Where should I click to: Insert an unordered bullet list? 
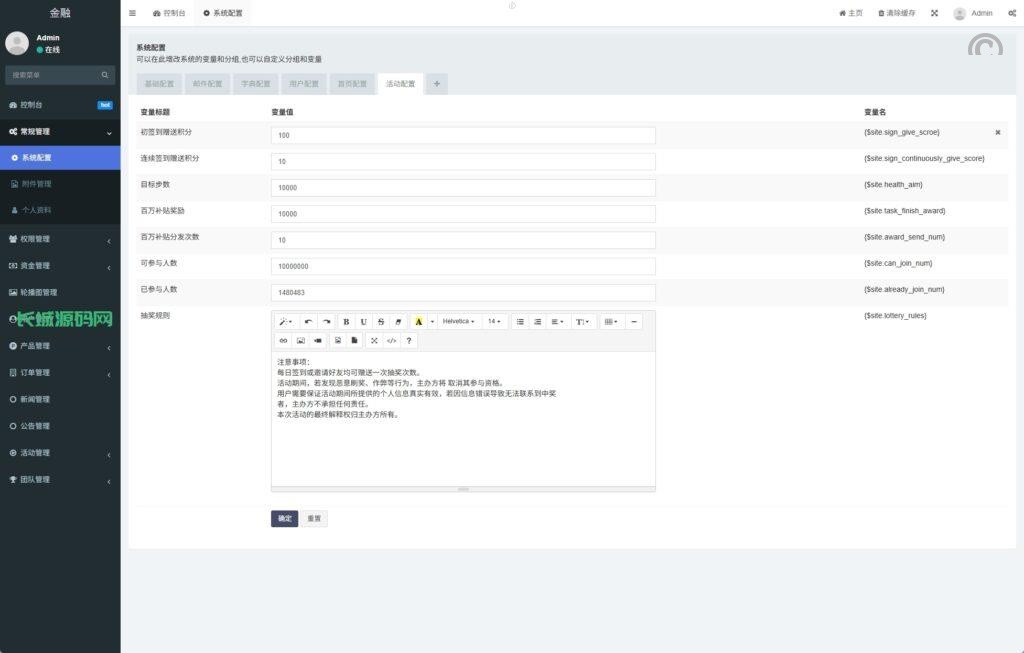tap(520, 322)
